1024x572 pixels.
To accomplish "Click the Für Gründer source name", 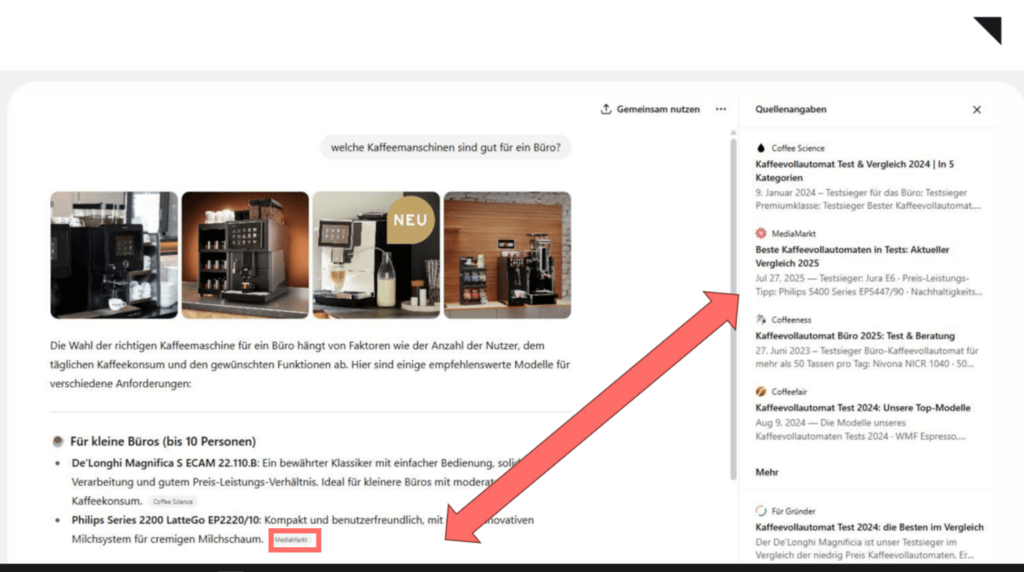I will pyautogui.click(x=793, y=511).
